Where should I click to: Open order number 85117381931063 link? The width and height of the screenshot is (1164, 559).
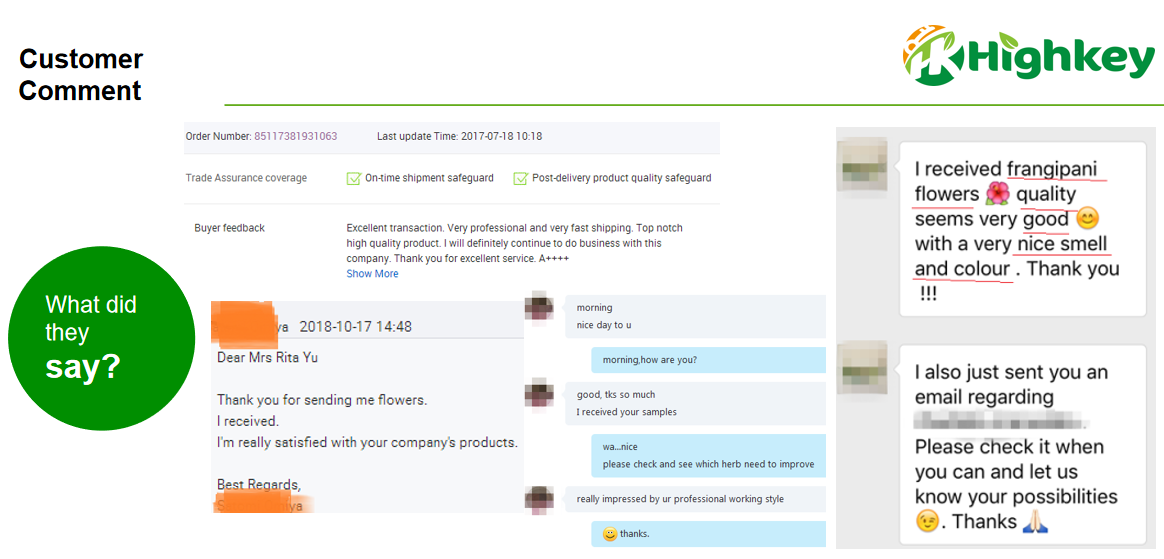coord(295,137)
